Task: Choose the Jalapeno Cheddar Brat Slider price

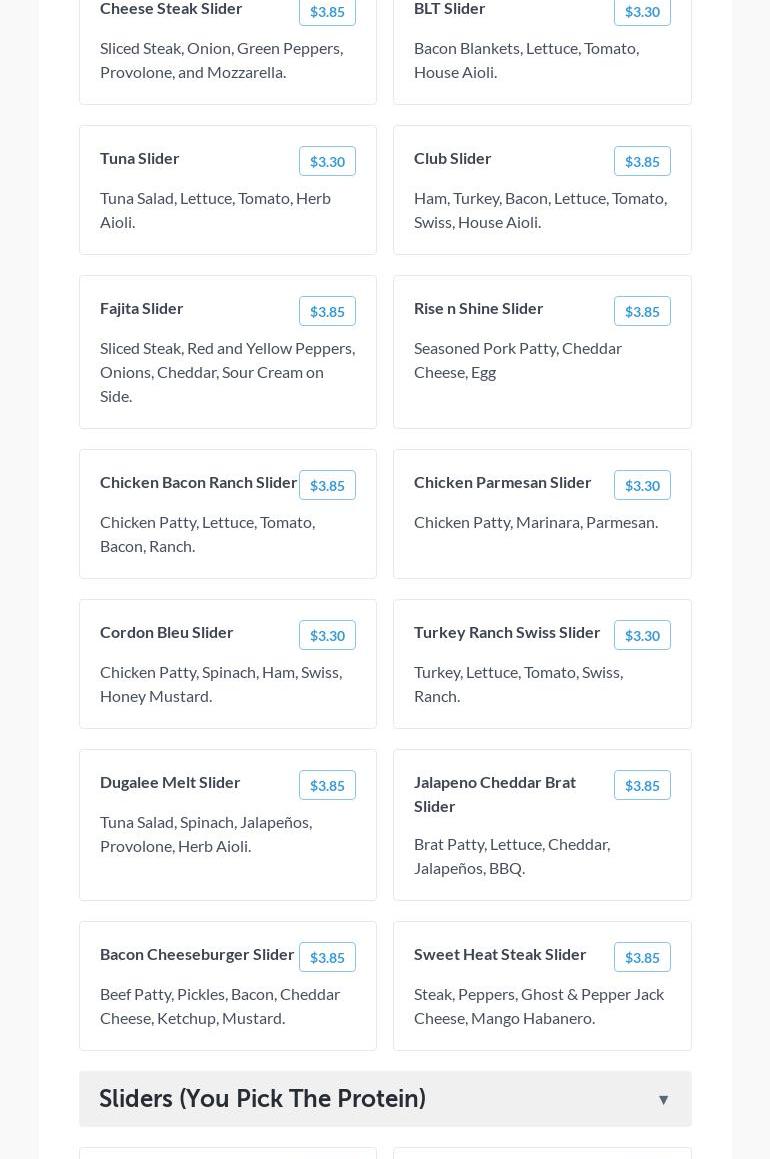Action: pyautogui.click(x=642, y=785)
